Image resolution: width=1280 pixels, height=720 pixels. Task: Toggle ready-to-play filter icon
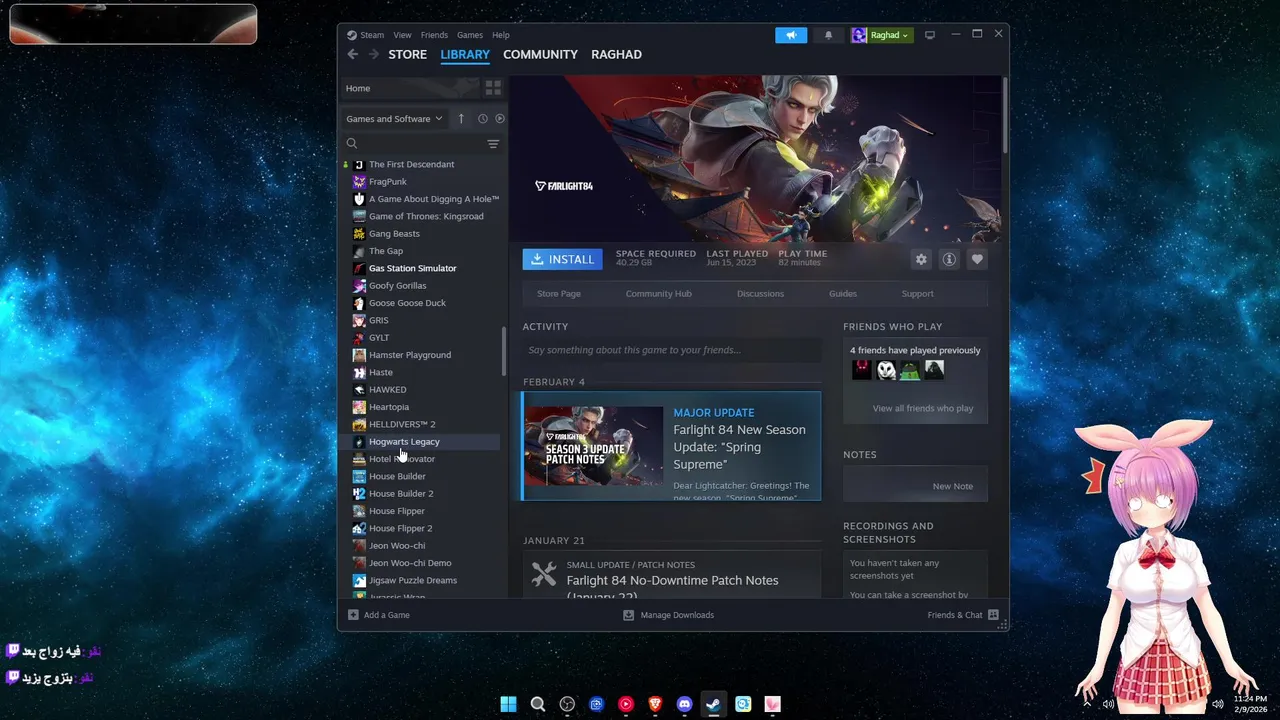click(500, 118)
